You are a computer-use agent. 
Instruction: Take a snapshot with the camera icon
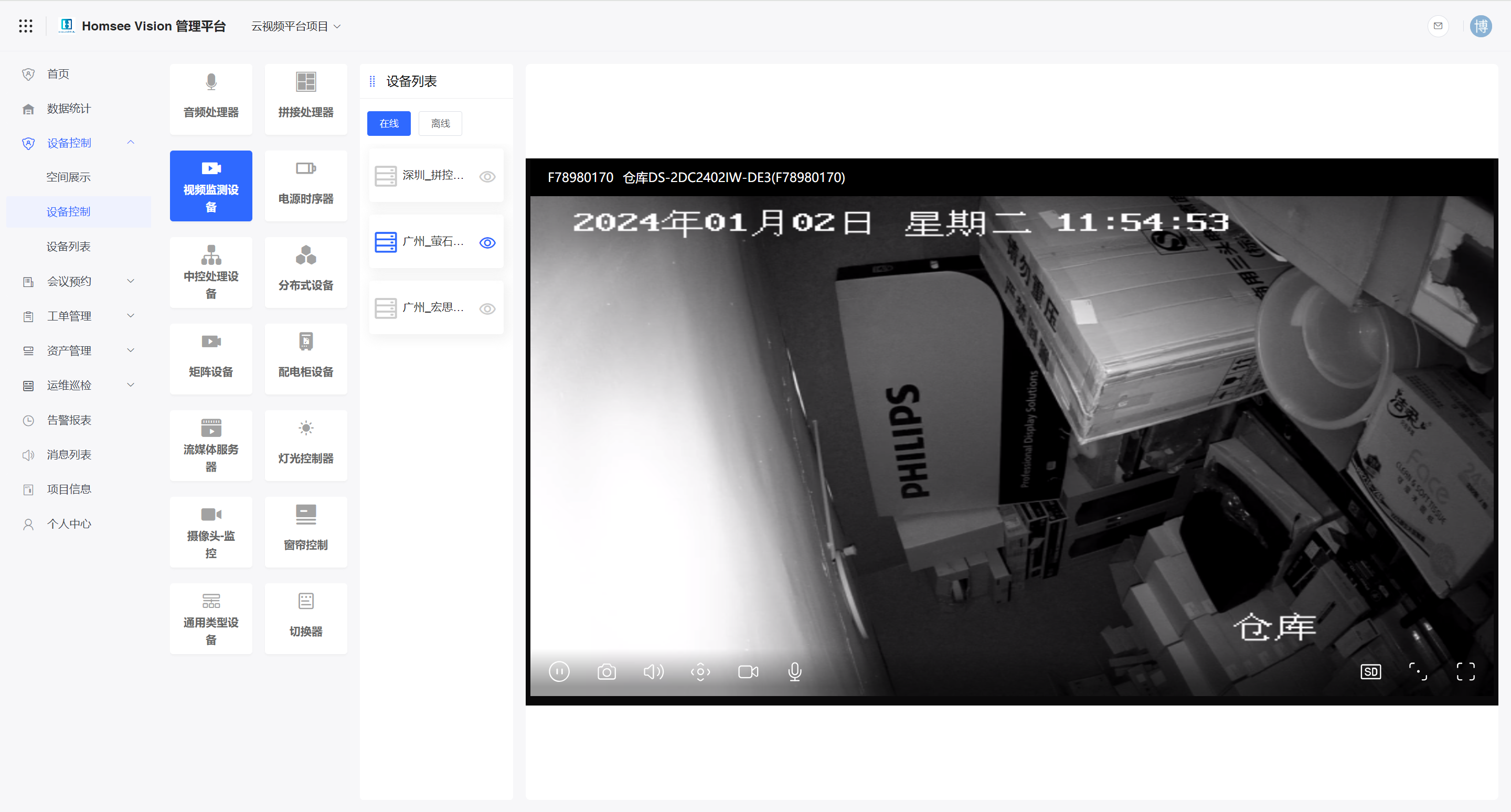pyautogui.click(x=606, y=671)
